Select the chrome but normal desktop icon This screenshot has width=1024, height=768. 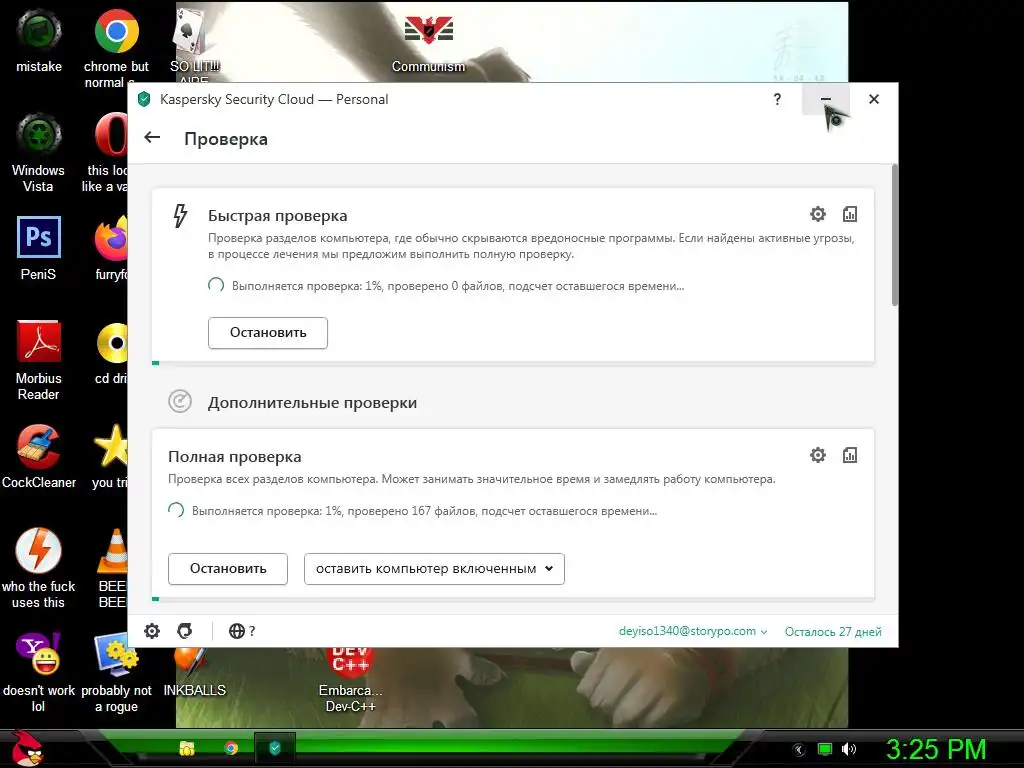tap(116, 49)
